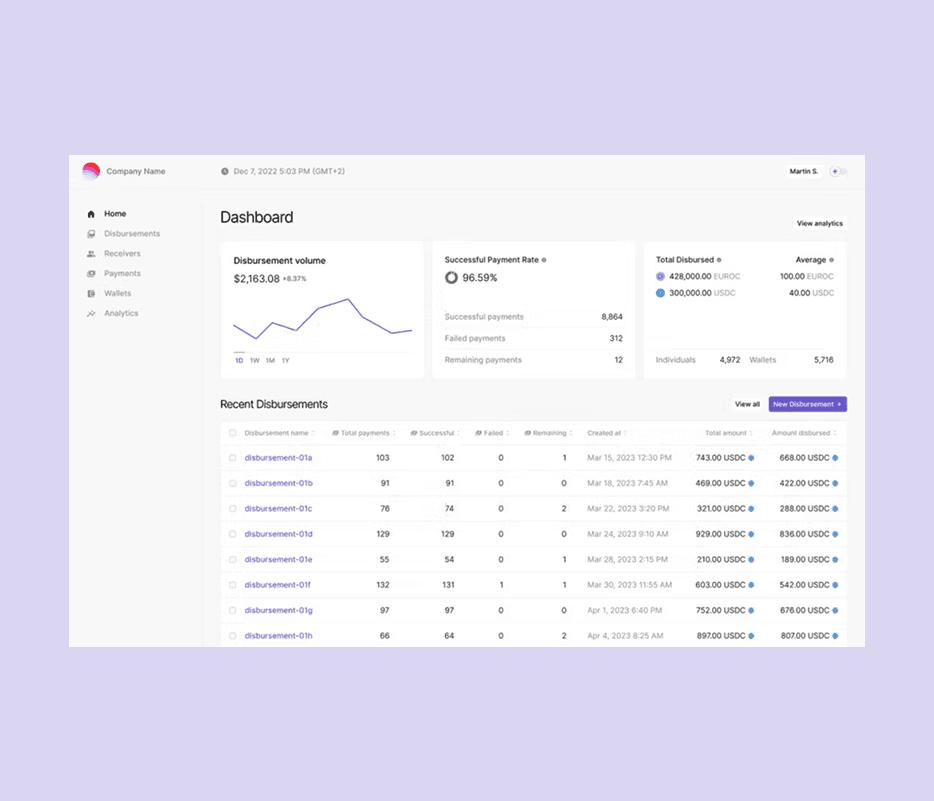Click the New Disbursement button
The image size is (934, 801).
[808, 404]
